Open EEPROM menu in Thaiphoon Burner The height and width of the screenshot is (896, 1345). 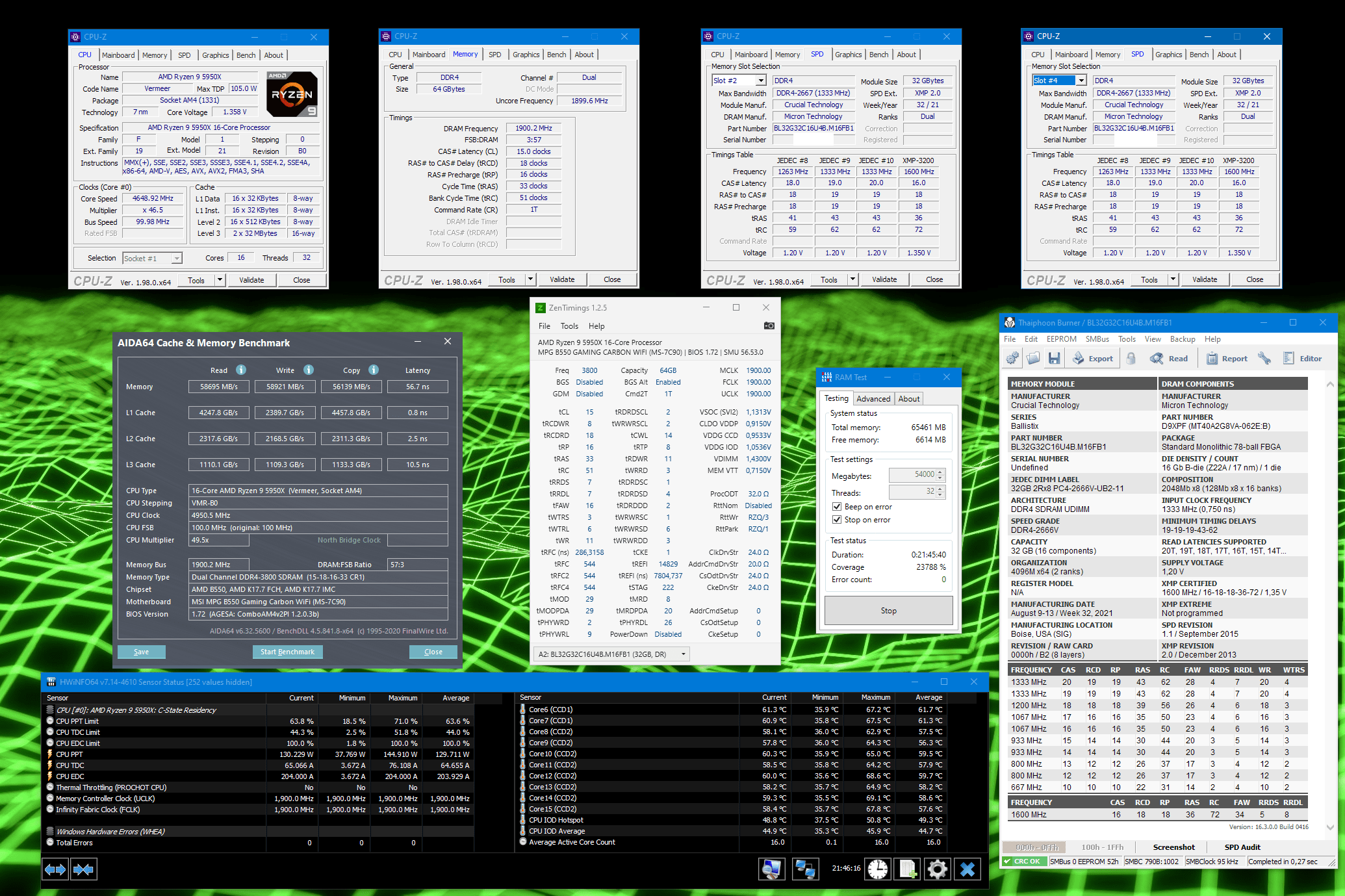(x=1061, y=339)
